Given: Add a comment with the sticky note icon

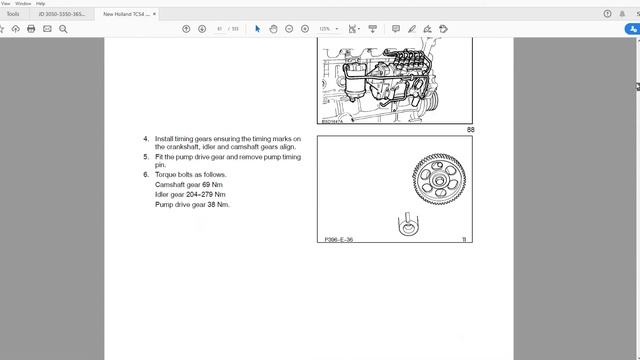Looking at the screenshot, I should click(396, 29).
